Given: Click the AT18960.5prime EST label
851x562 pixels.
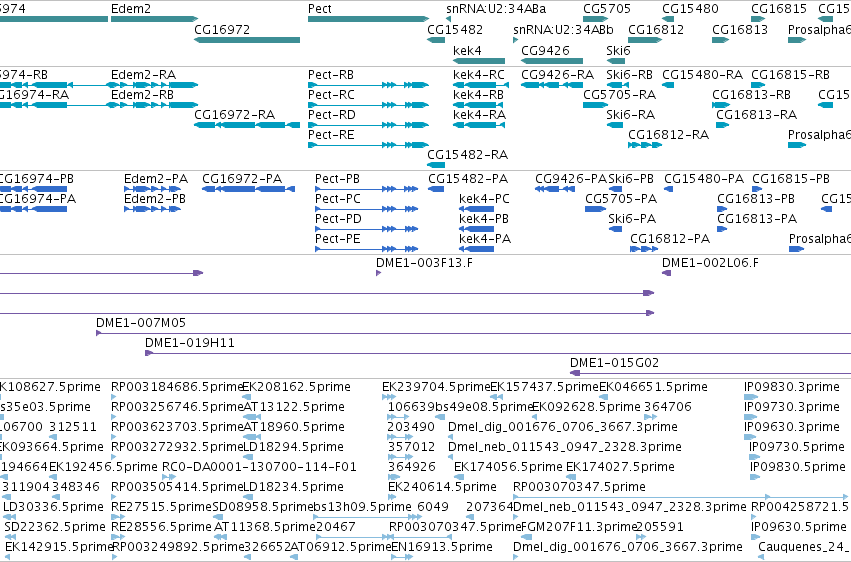Looking at the screenshot, I should point(293,427).
